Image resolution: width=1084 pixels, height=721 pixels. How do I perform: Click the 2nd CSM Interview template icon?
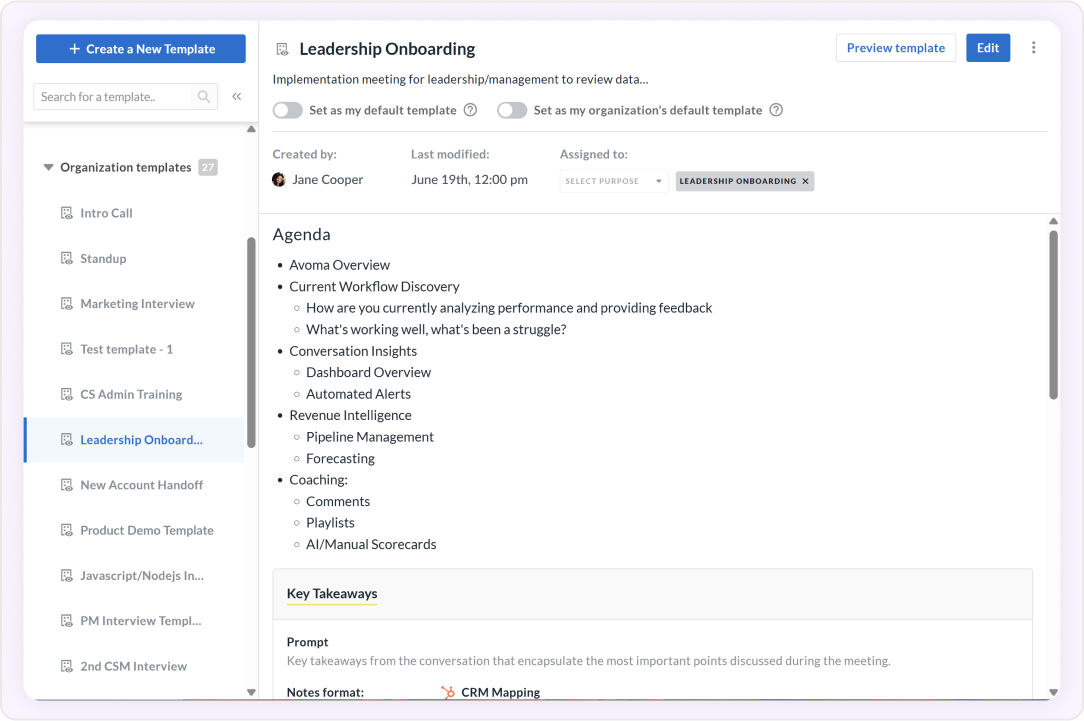[x=66, y=666]
